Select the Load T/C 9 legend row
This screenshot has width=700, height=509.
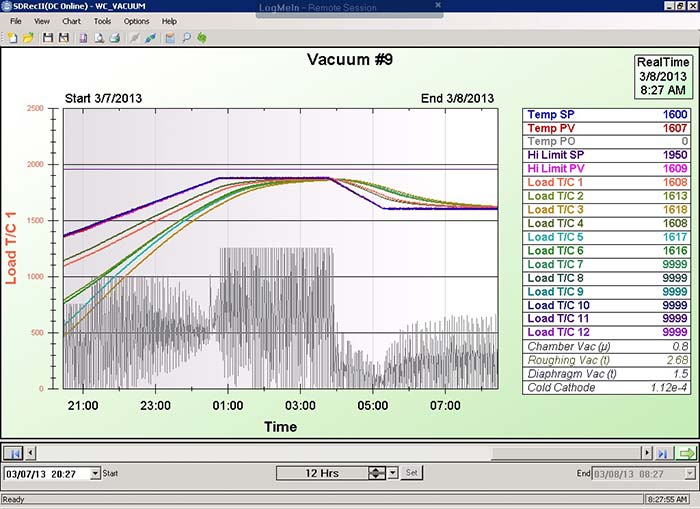(x=606, y=292)
